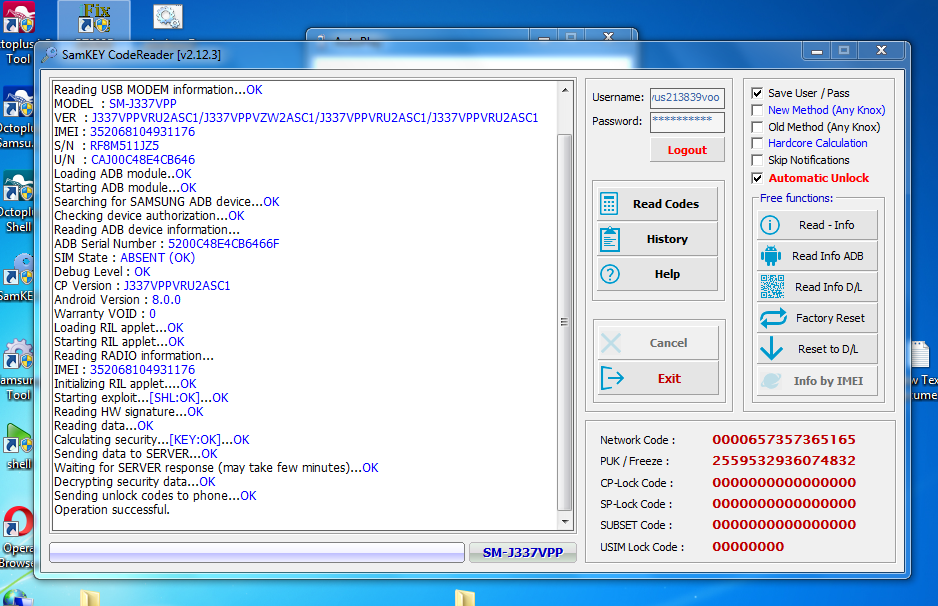
Task: Click the SamKEY key icon in title bar
Action: [50, 54]
